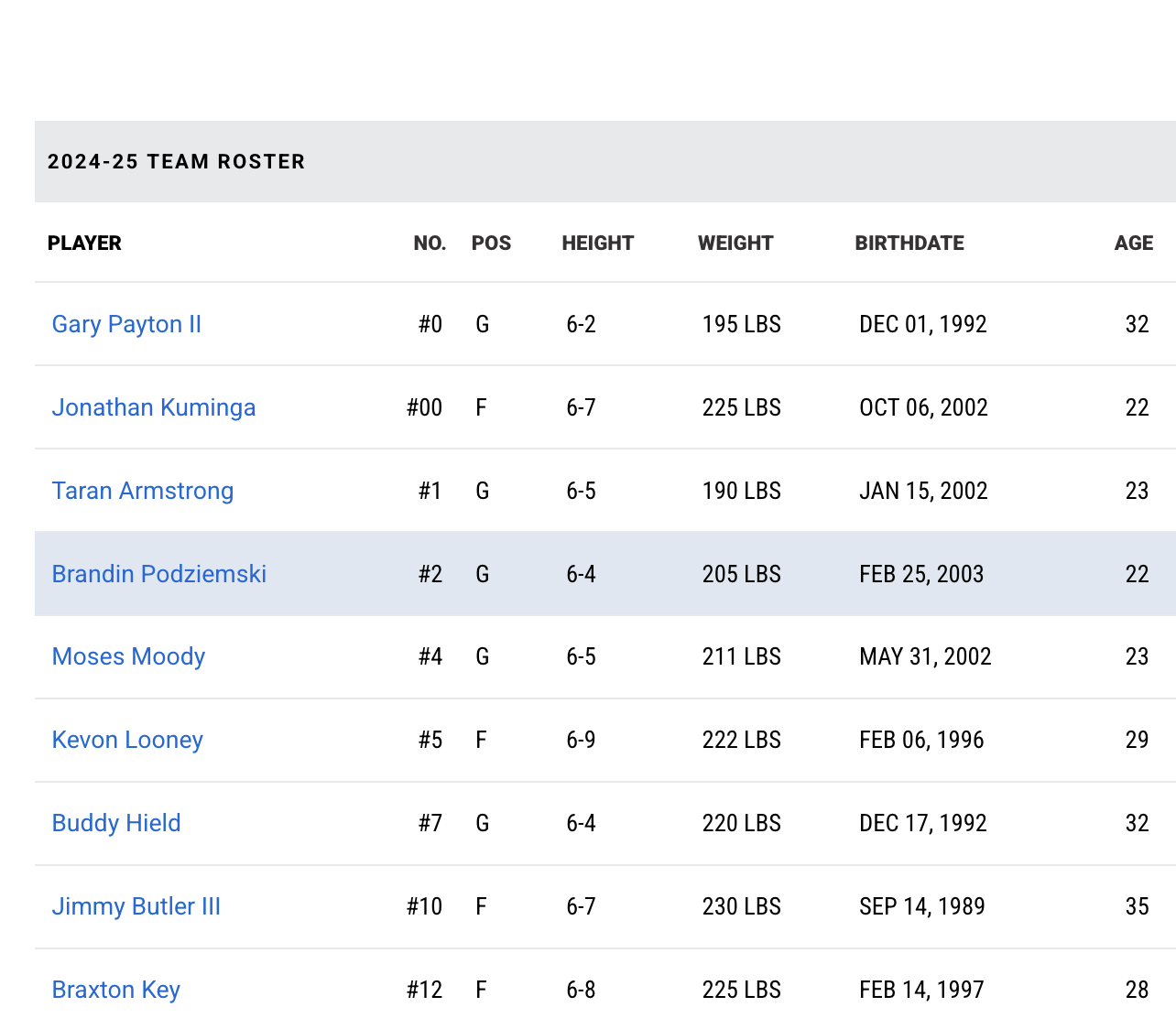Click the NO. column header
The image size is (1176, 1018).
[x=430, y=244]
